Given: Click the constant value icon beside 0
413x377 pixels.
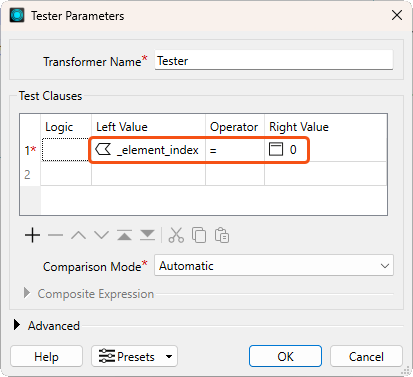Looking at the screenshot, I should [276, 149].
